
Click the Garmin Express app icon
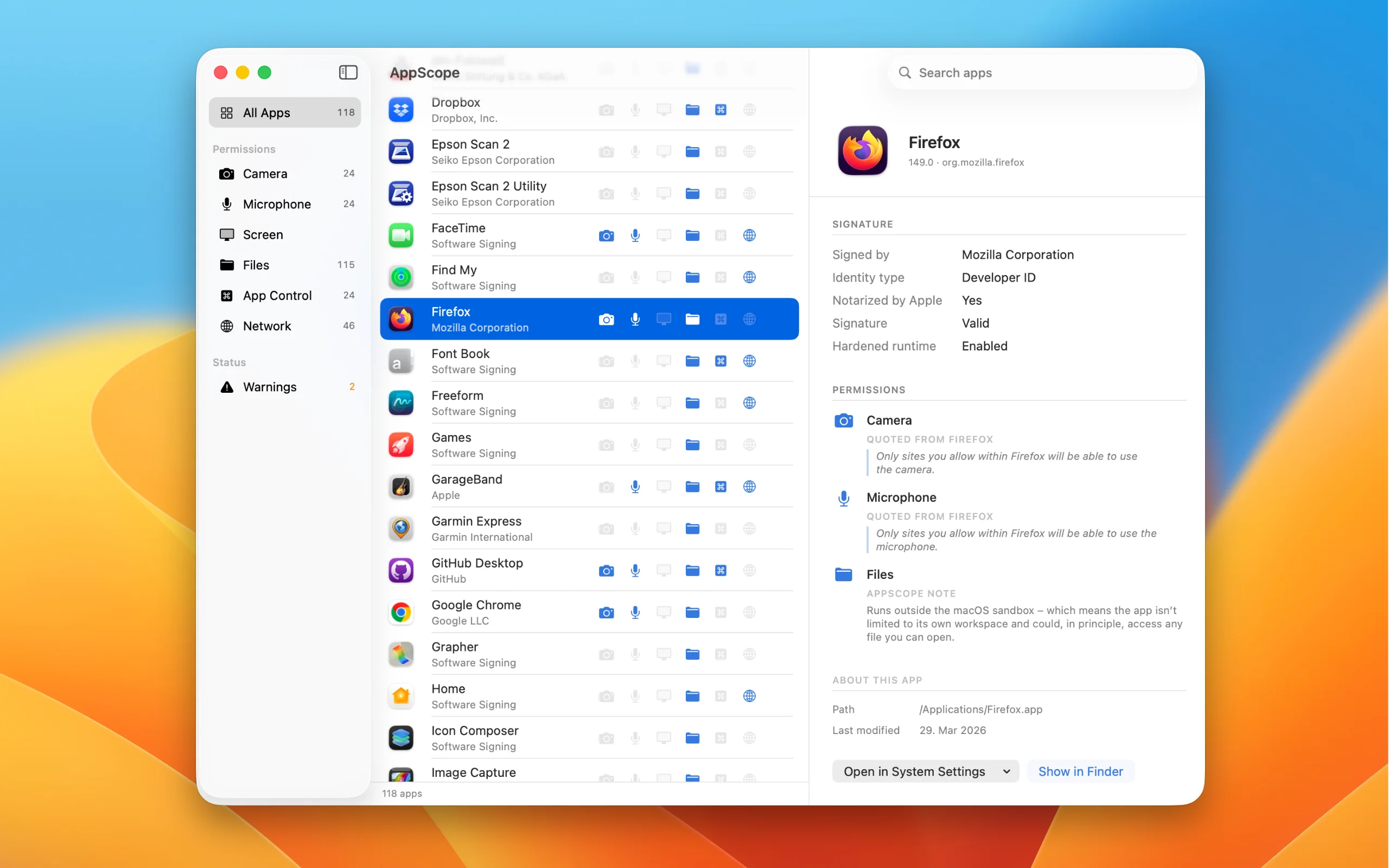[400, 529]
